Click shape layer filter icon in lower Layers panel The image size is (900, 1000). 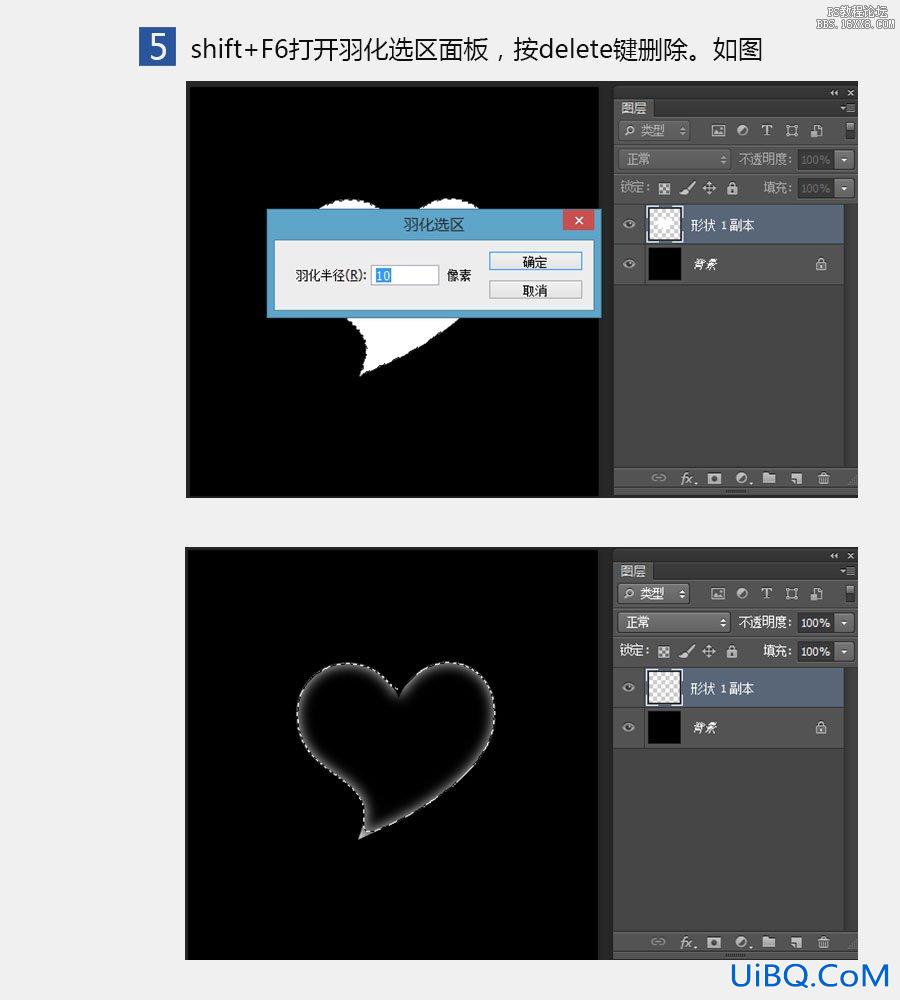tap(792, 594)
